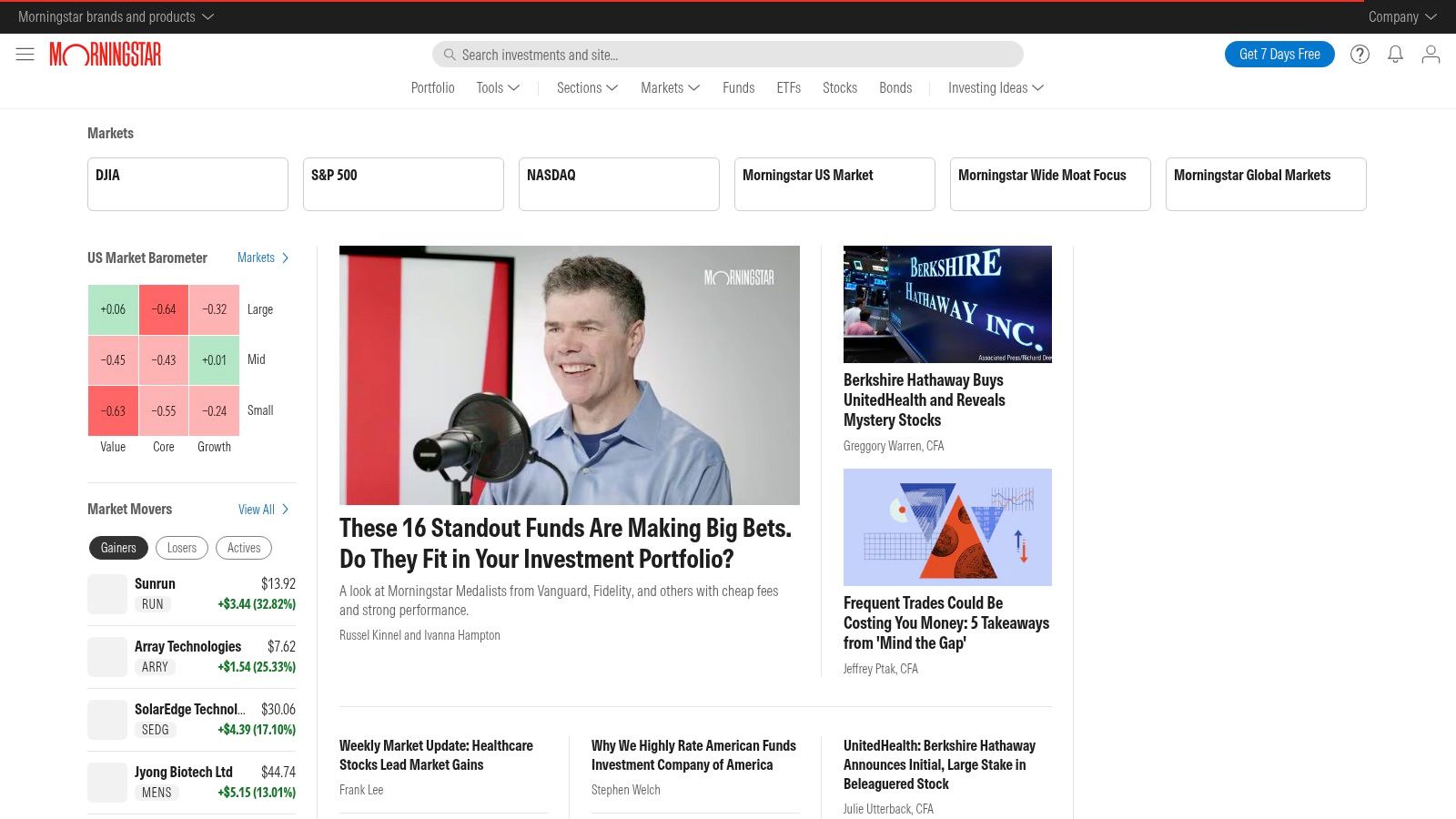
Task: Open the ETFs nav item
Action: pyautogui.click(x=789, y=87)
